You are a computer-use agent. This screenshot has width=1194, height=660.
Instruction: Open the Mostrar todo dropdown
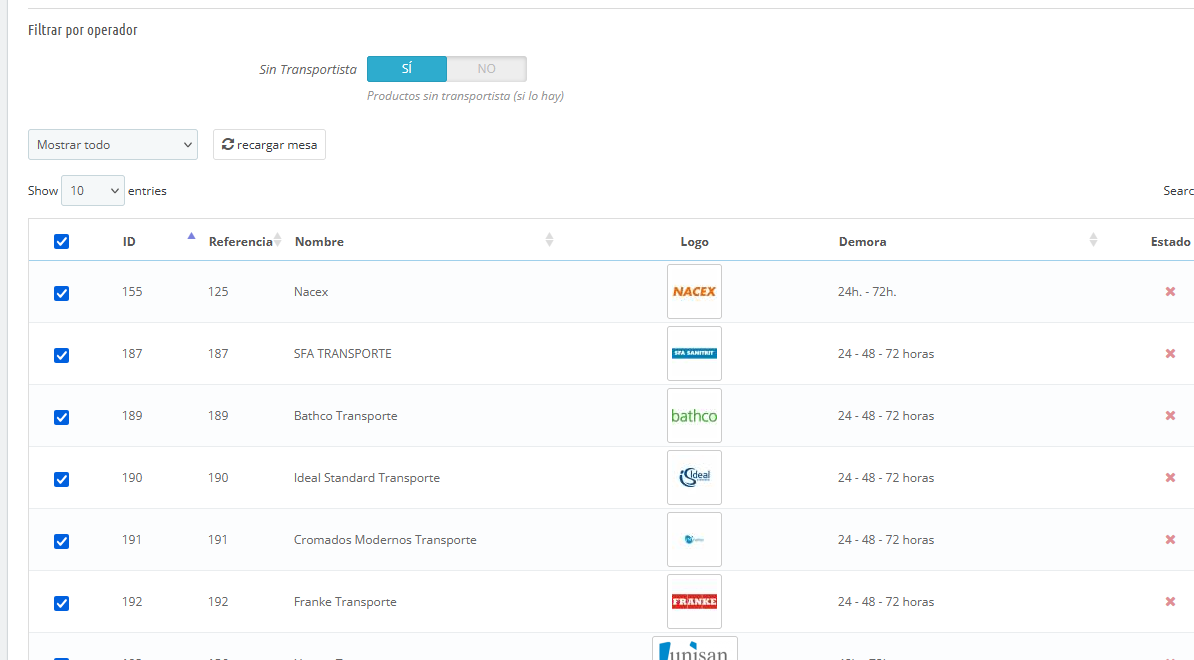[x=113, y=145]
